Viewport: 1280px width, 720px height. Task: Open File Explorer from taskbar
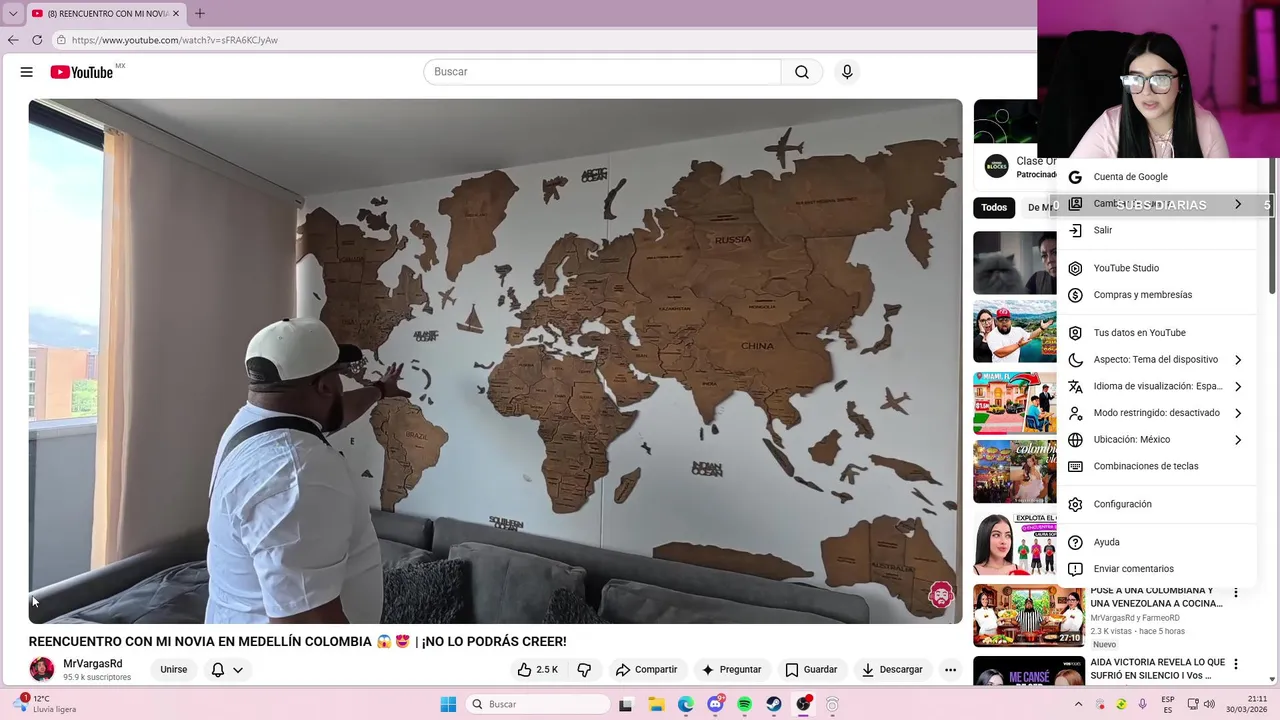[656, 704]
